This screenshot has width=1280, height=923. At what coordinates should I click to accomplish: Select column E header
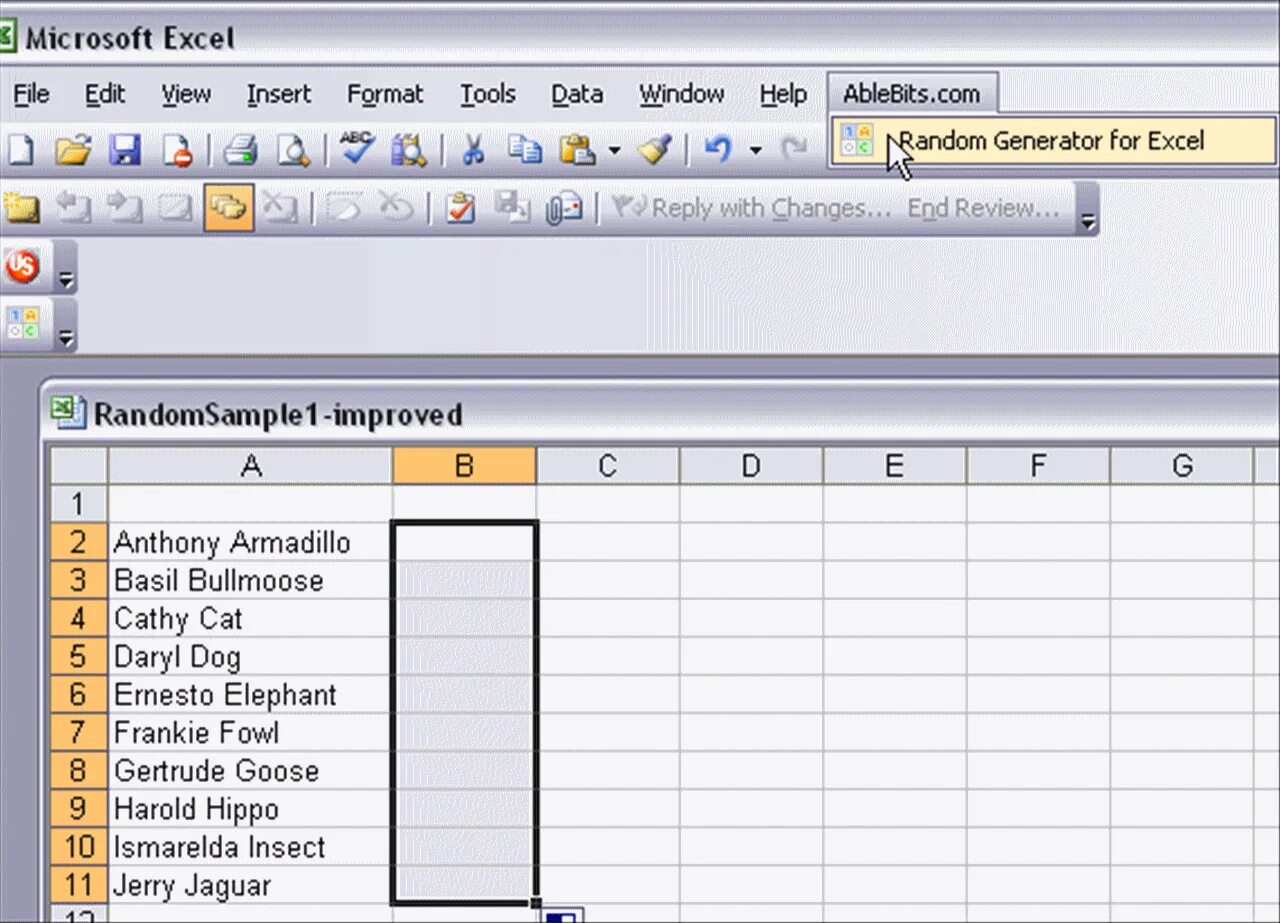pyautogui.click(x=894, y=465)
